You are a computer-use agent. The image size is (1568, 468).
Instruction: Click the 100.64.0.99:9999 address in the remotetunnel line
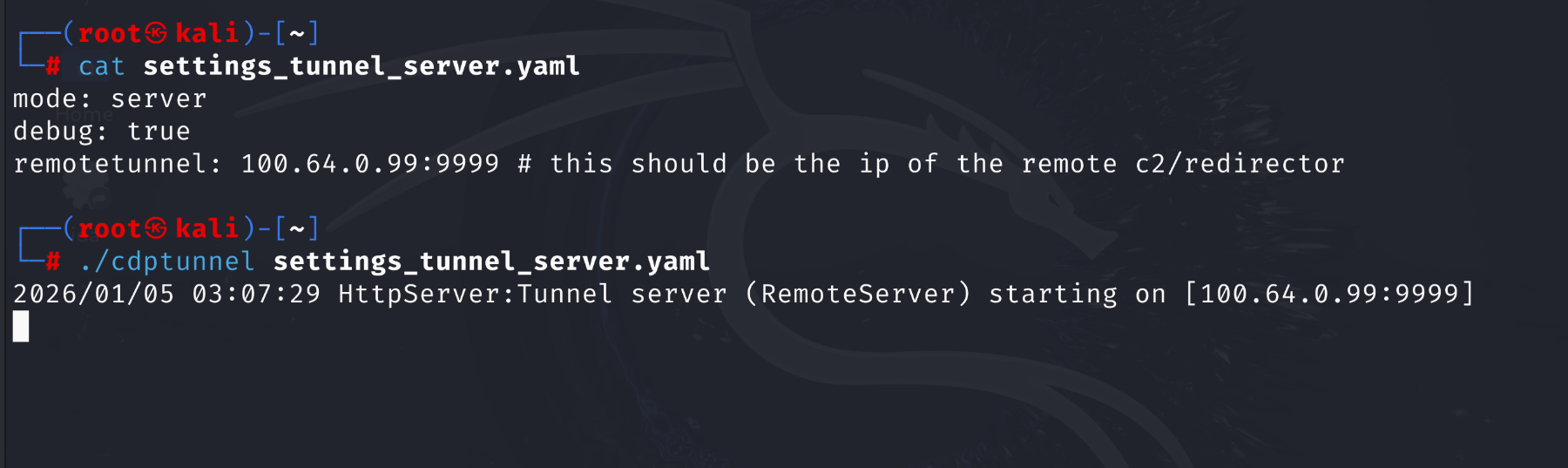[x=370, y=164]
